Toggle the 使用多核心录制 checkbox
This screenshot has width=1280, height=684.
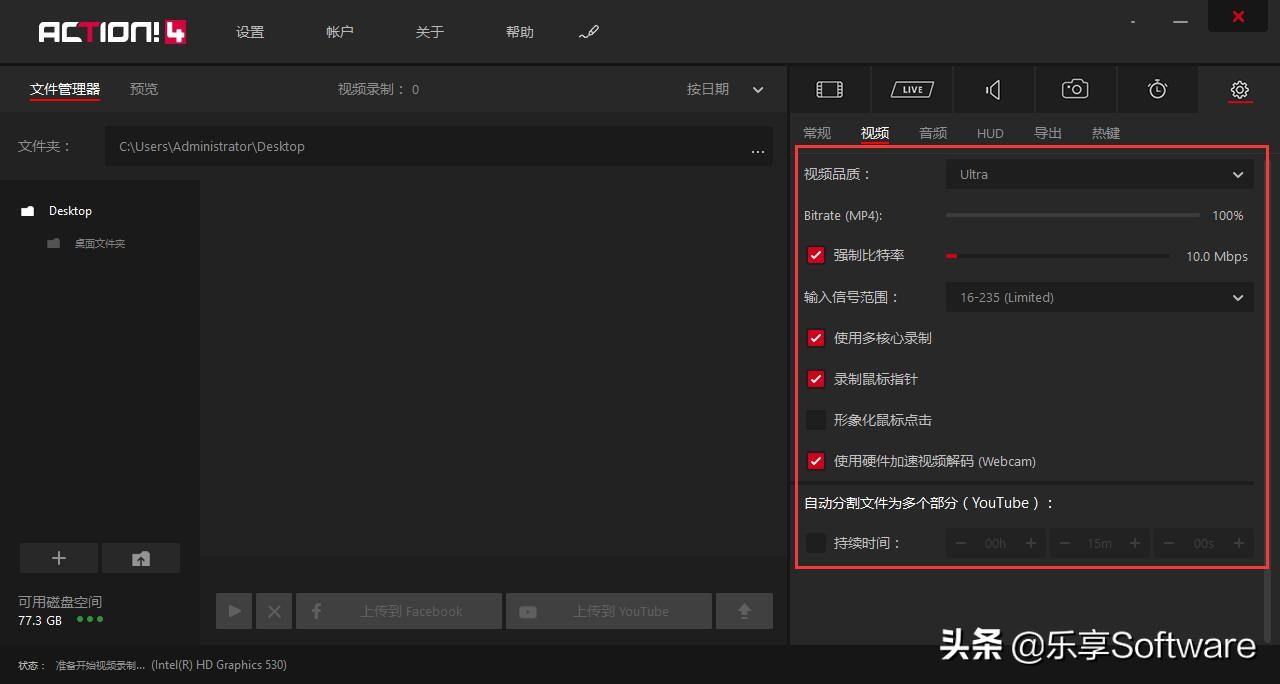pyautogui.click(x=816, y=338)
